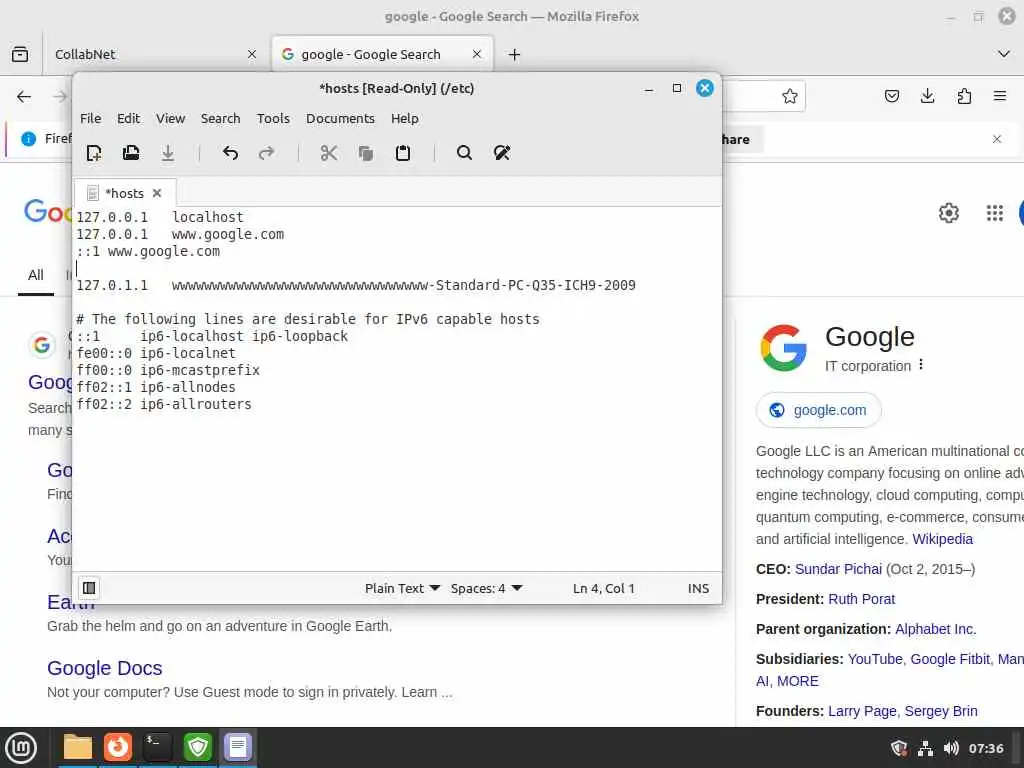Viewport: 1024px width, 768px height.
Task: Save the hosts file using the toolbar icon
Action: [x=168, y=153]
